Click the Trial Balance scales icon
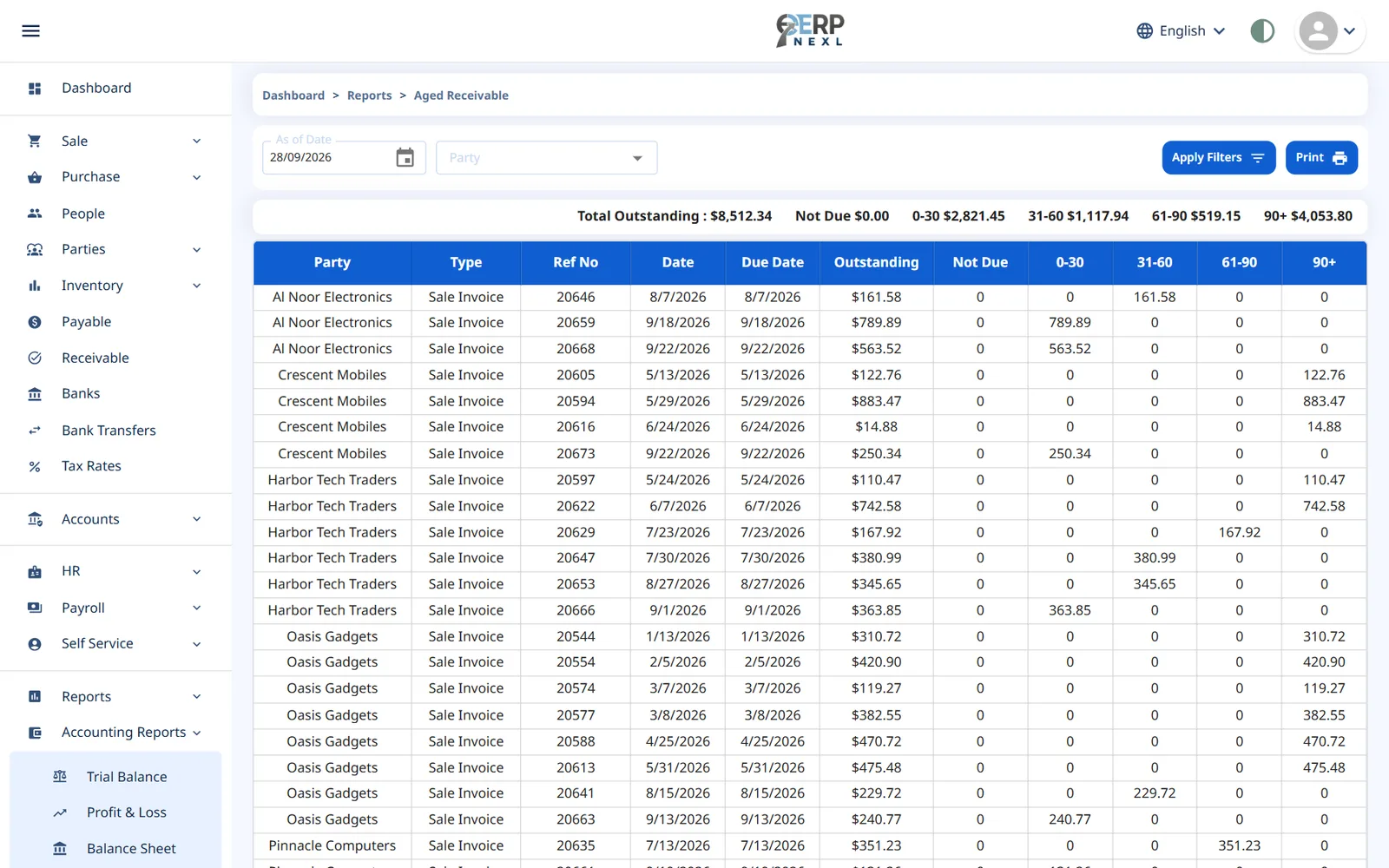The height and width of the screenshot is (868, 1389). (x=60, y=777)
